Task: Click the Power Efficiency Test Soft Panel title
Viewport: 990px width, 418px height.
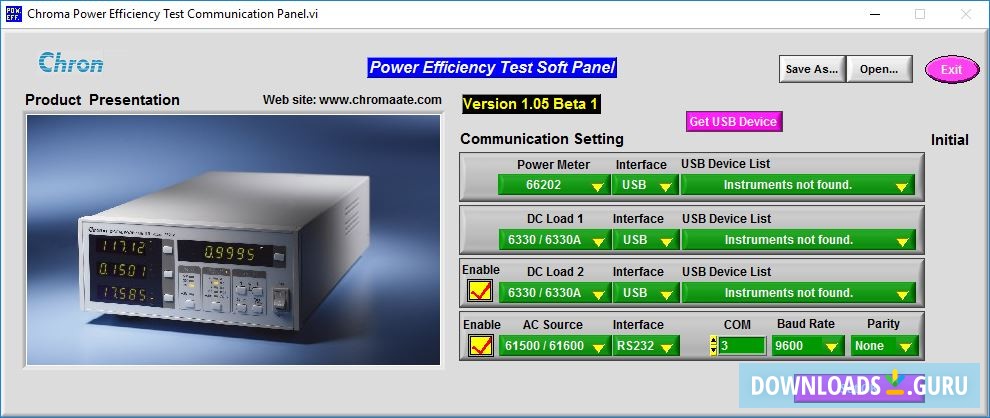Action: [492, 68]
